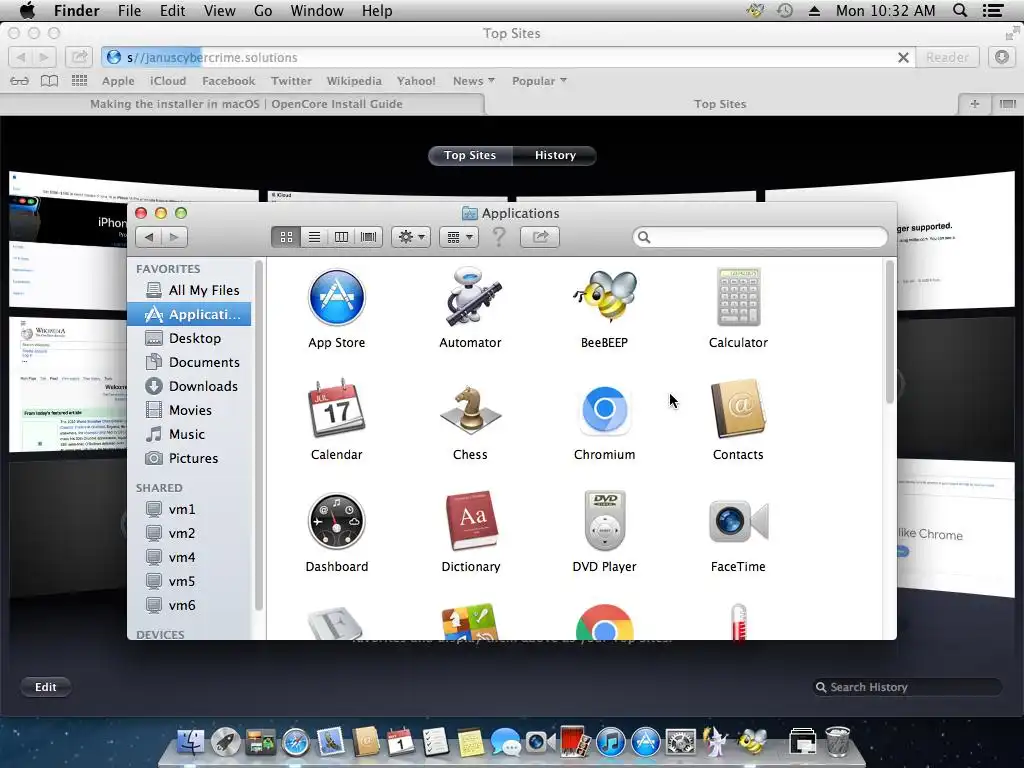Open Safari compass in the Dock

pyautogui.click(x=295, y=743)
